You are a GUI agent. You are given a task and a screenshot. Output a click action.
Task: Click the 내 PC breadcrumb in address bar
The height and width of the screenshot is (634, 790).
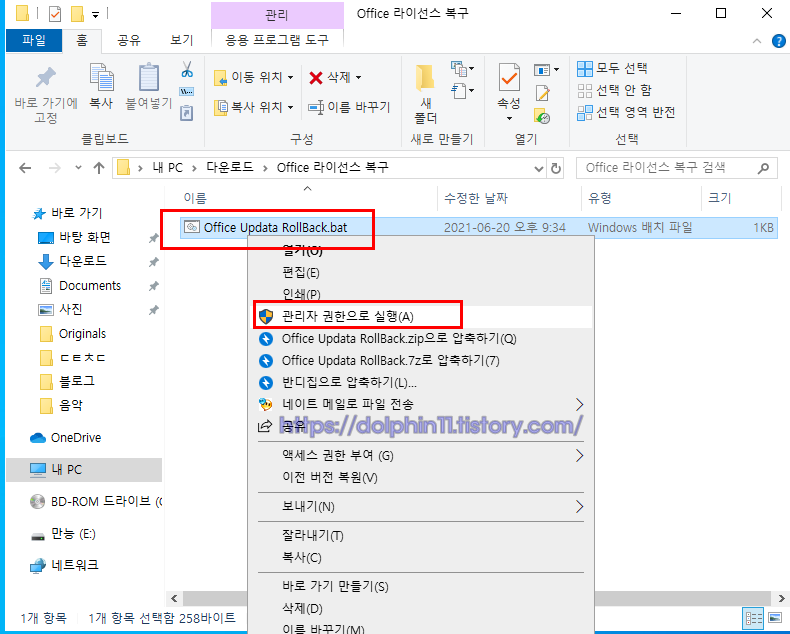[168, 167]
